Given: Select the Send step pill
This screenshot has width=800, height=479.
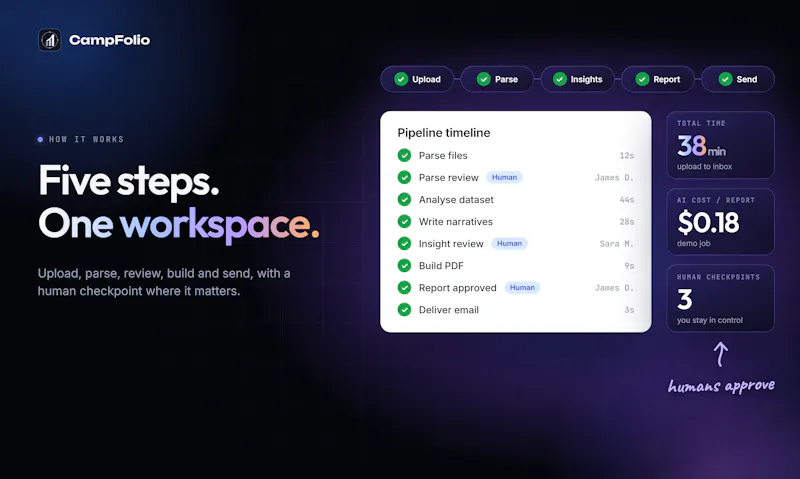Looking at the screenshot, I should (x=738, y=79).
